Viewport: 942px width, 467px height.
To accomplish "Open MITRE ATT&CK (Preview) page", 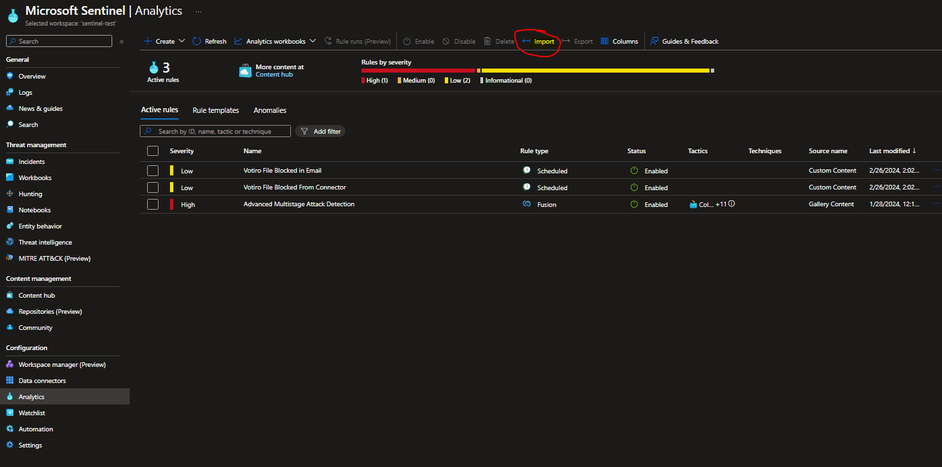I will pyautogui.click(x=55, y=258).
